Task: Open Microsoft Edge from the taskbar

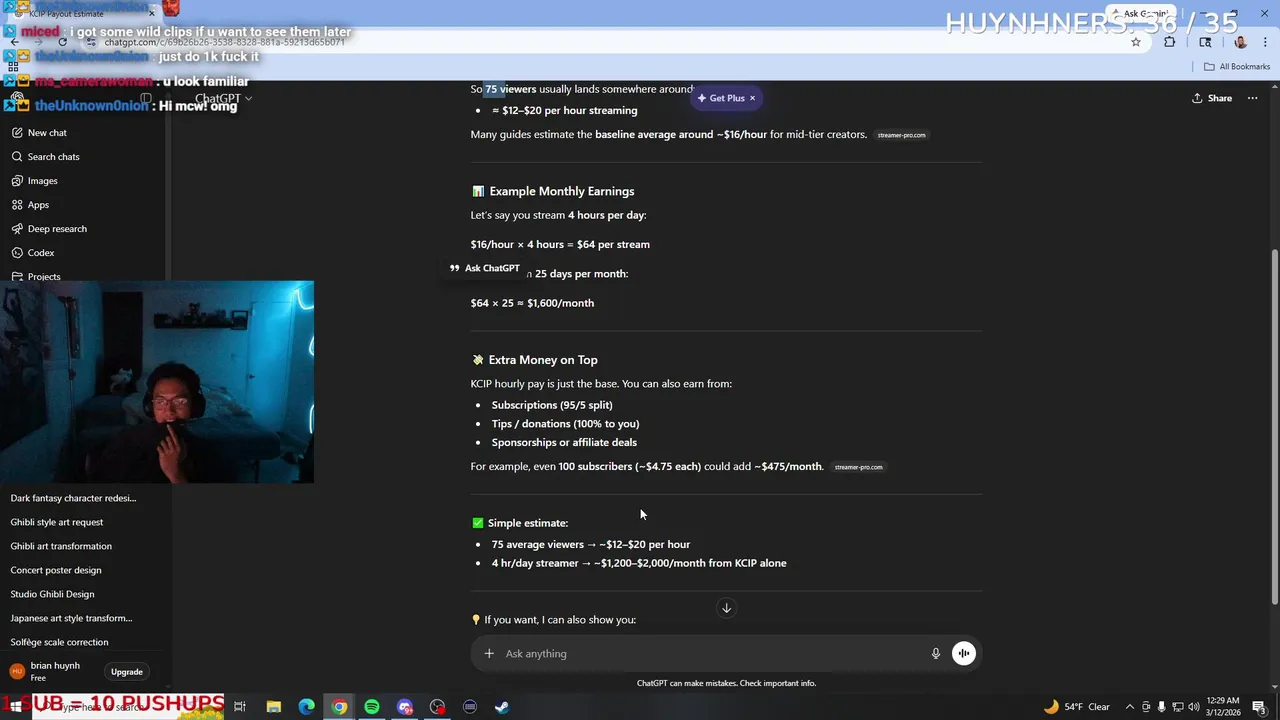Action: pyautogui.click(x=307, y=707)
